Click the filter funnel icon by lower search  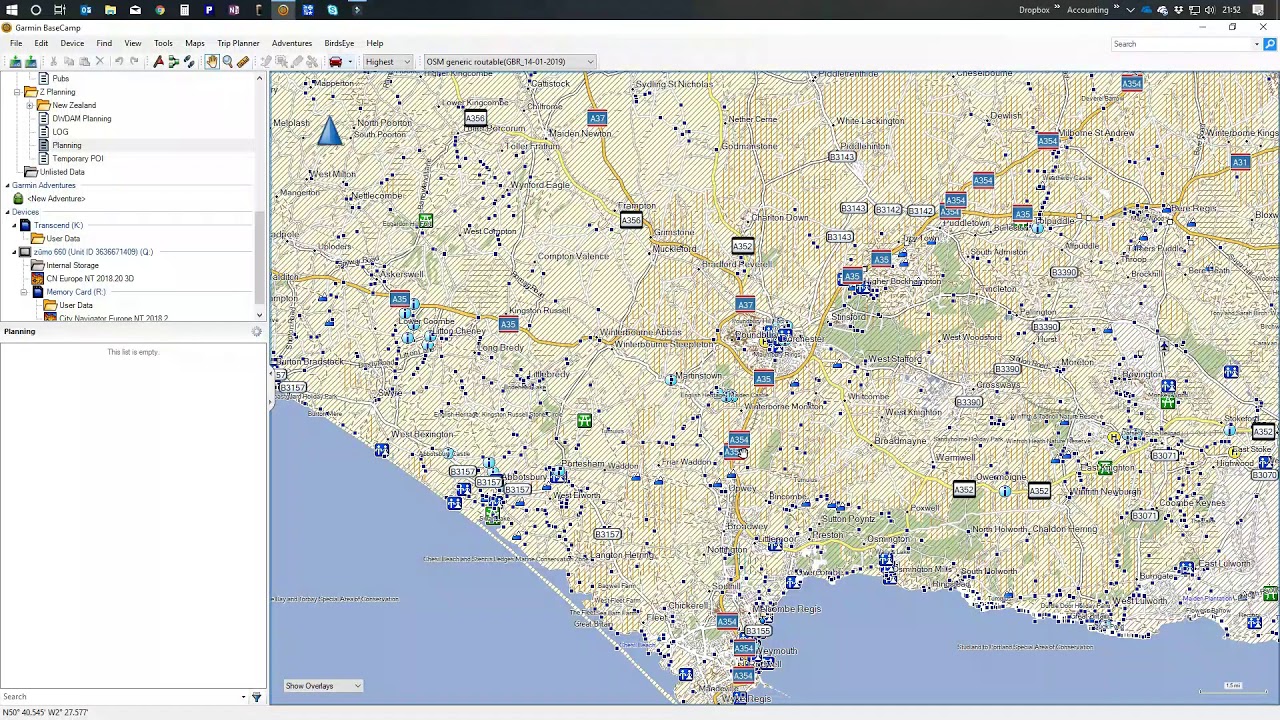[256, 697]
